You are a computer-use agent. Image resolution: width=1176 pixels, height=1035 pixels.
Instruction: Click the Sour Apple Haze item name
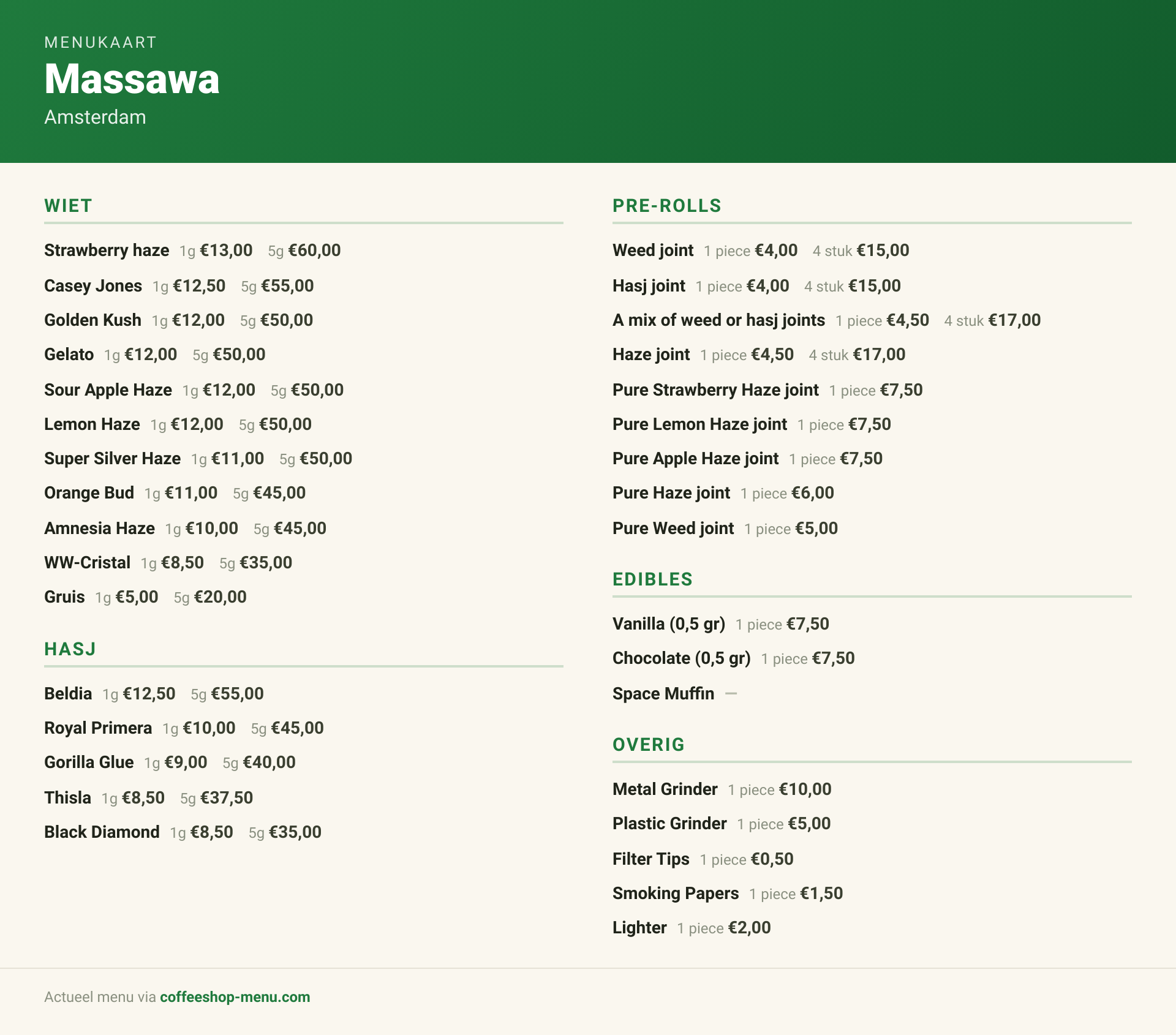click(x=108, y=390)
